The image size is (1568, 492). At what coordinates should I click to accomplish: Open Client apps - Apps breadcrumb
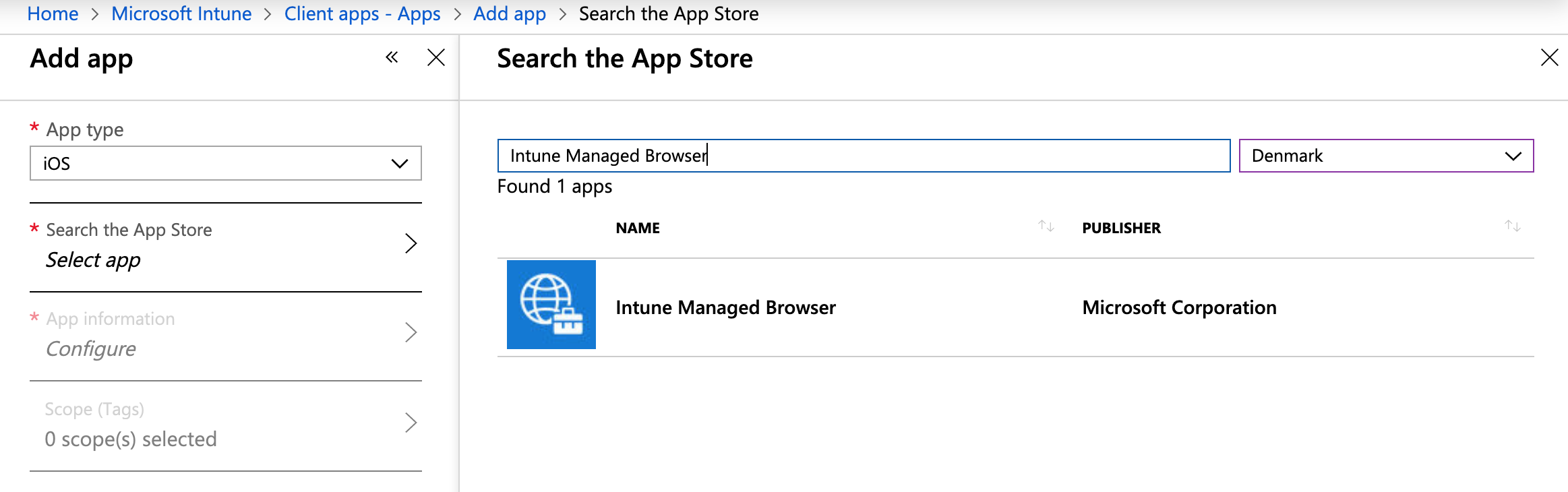coord(362,13)
